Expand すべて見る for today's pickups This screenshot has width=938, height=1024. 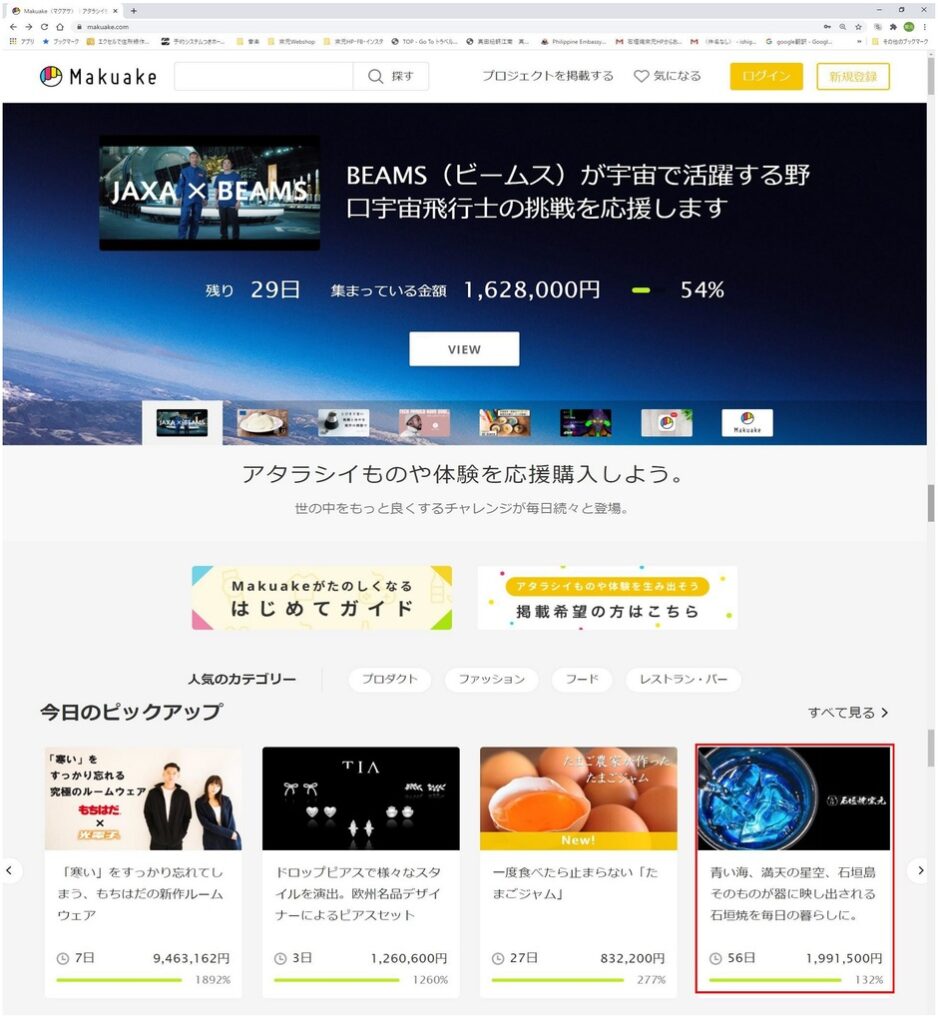(x=848, y=712)
